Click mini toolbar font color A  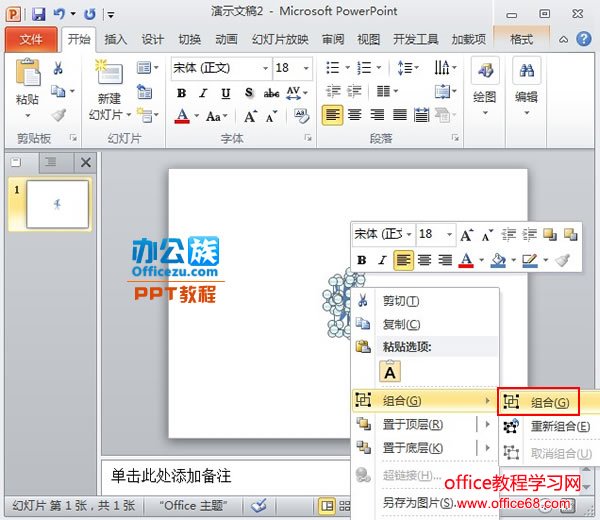click(466, 261)
